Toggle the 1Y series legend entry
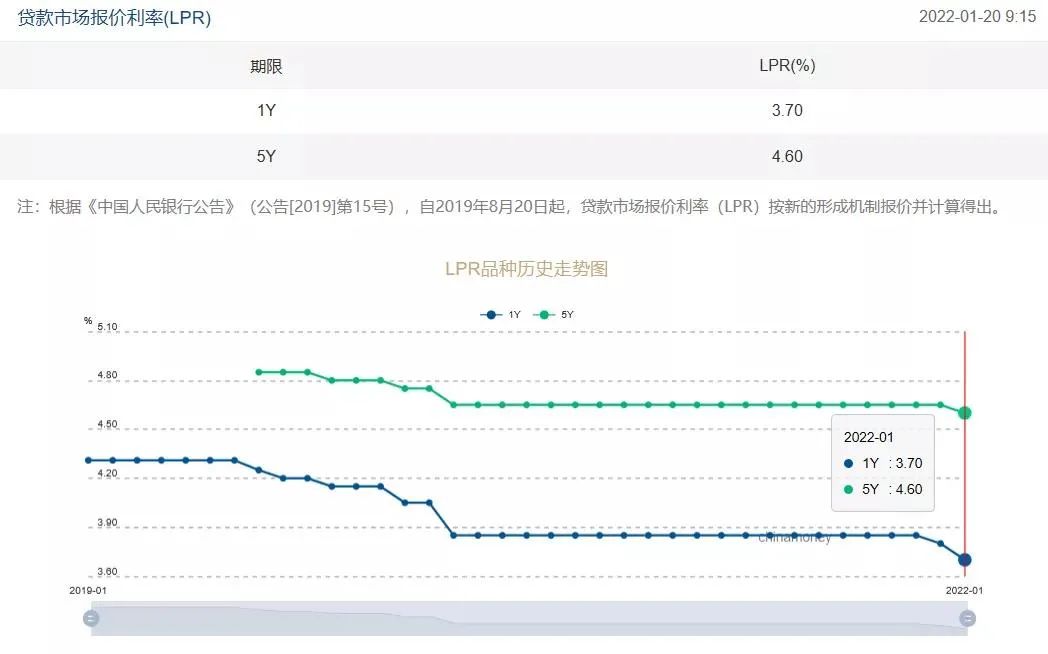The width and height of the screenshot is (1048, 654). pyautogui.click(x=501, y=315)
